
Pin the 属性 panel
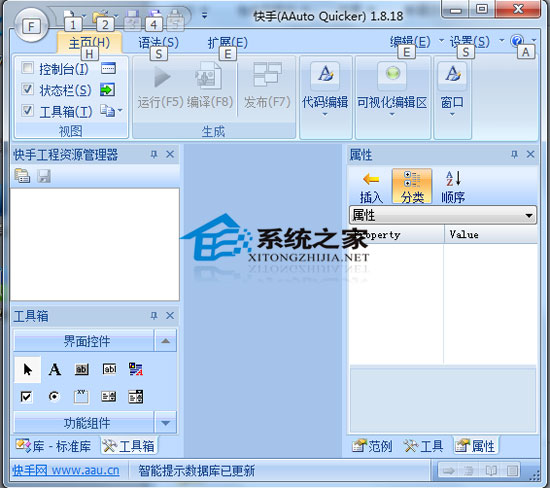(x=514, y=154)
